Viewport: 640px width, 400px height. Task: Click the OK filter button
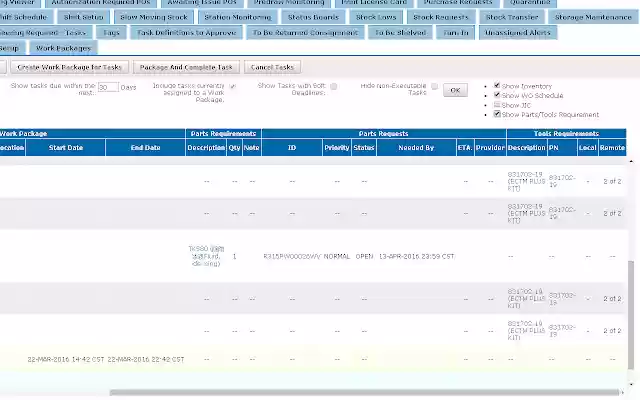(455, 90)
